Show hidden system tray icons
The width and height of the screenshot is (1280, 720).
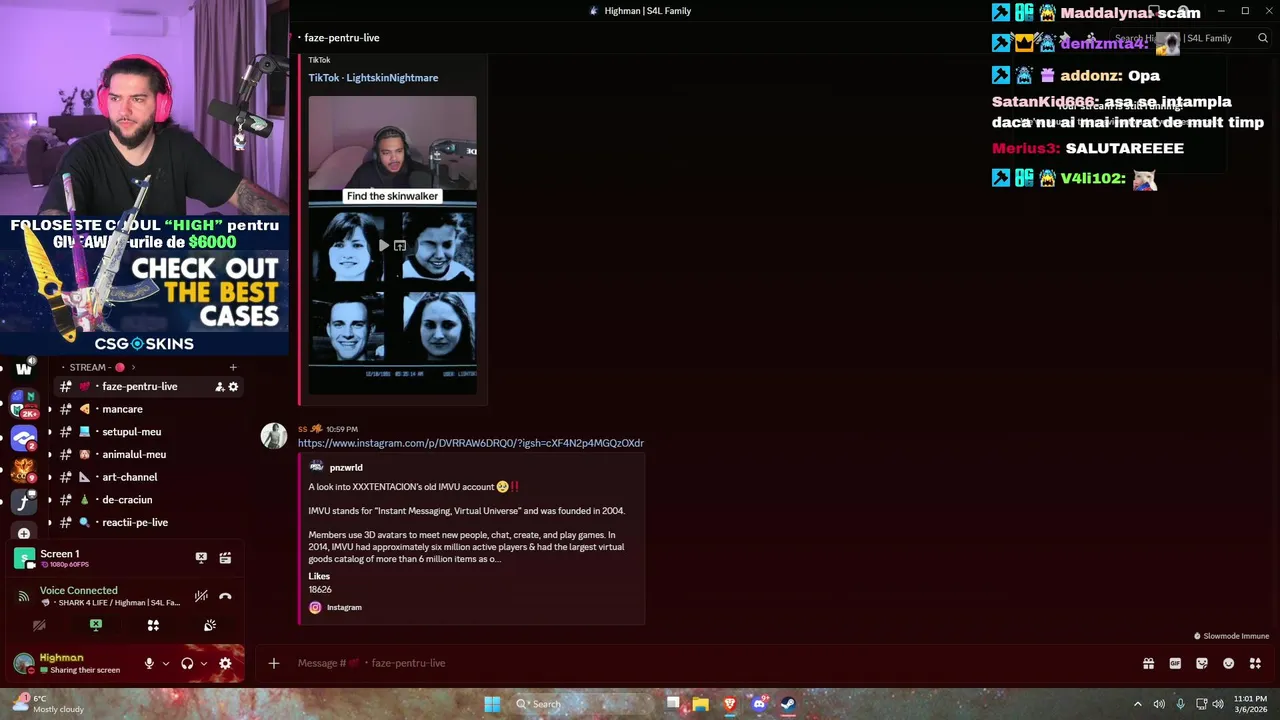coord(1137,704)
